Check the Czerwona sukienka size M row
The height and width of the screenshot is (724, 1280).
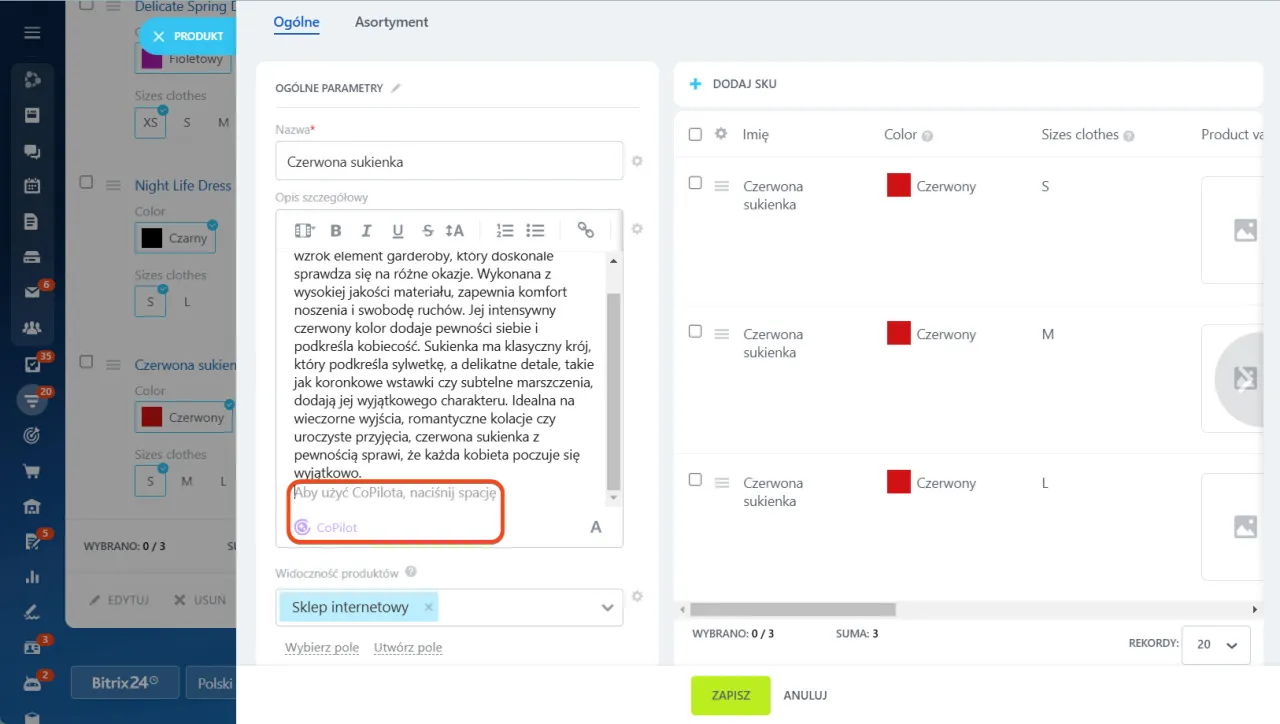696,331
